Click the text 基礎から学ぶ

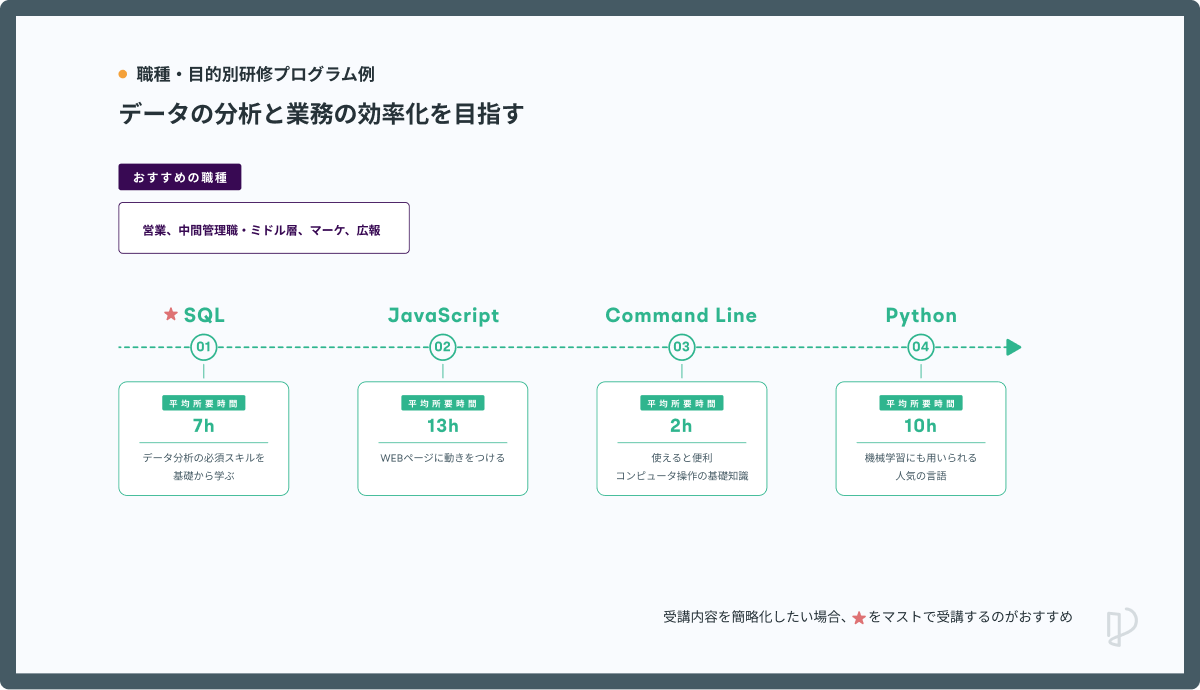204,476
